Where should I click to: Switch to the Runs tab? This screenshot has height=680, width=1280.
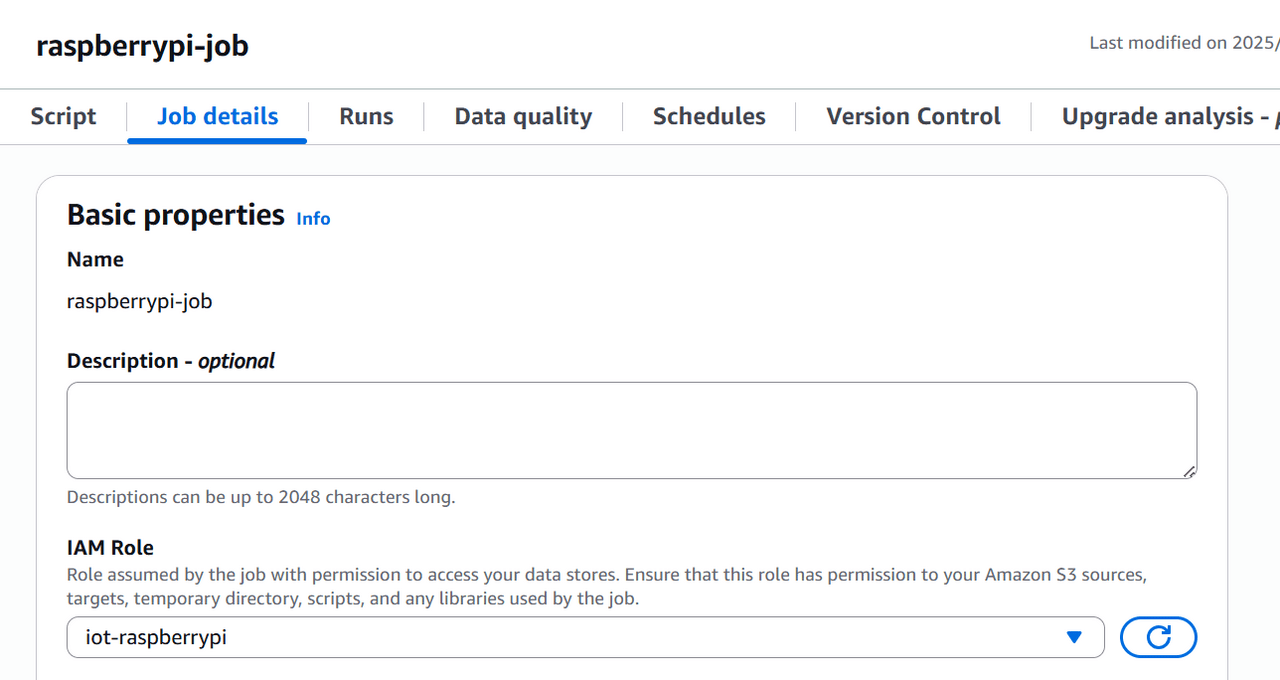(366, 116)
